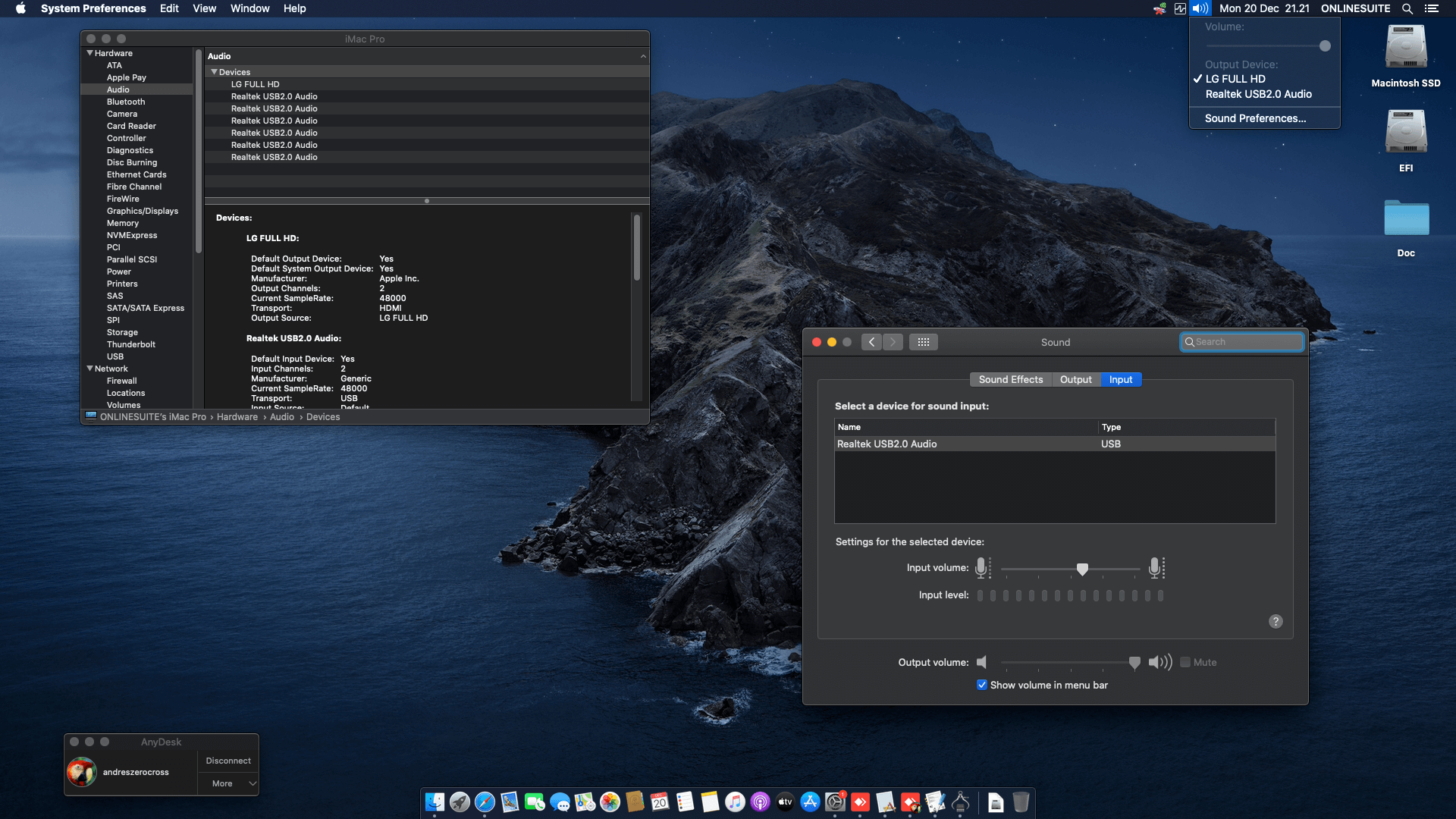
Task: Open Contacts from the Dock
Action: click(x=635, y=802)
